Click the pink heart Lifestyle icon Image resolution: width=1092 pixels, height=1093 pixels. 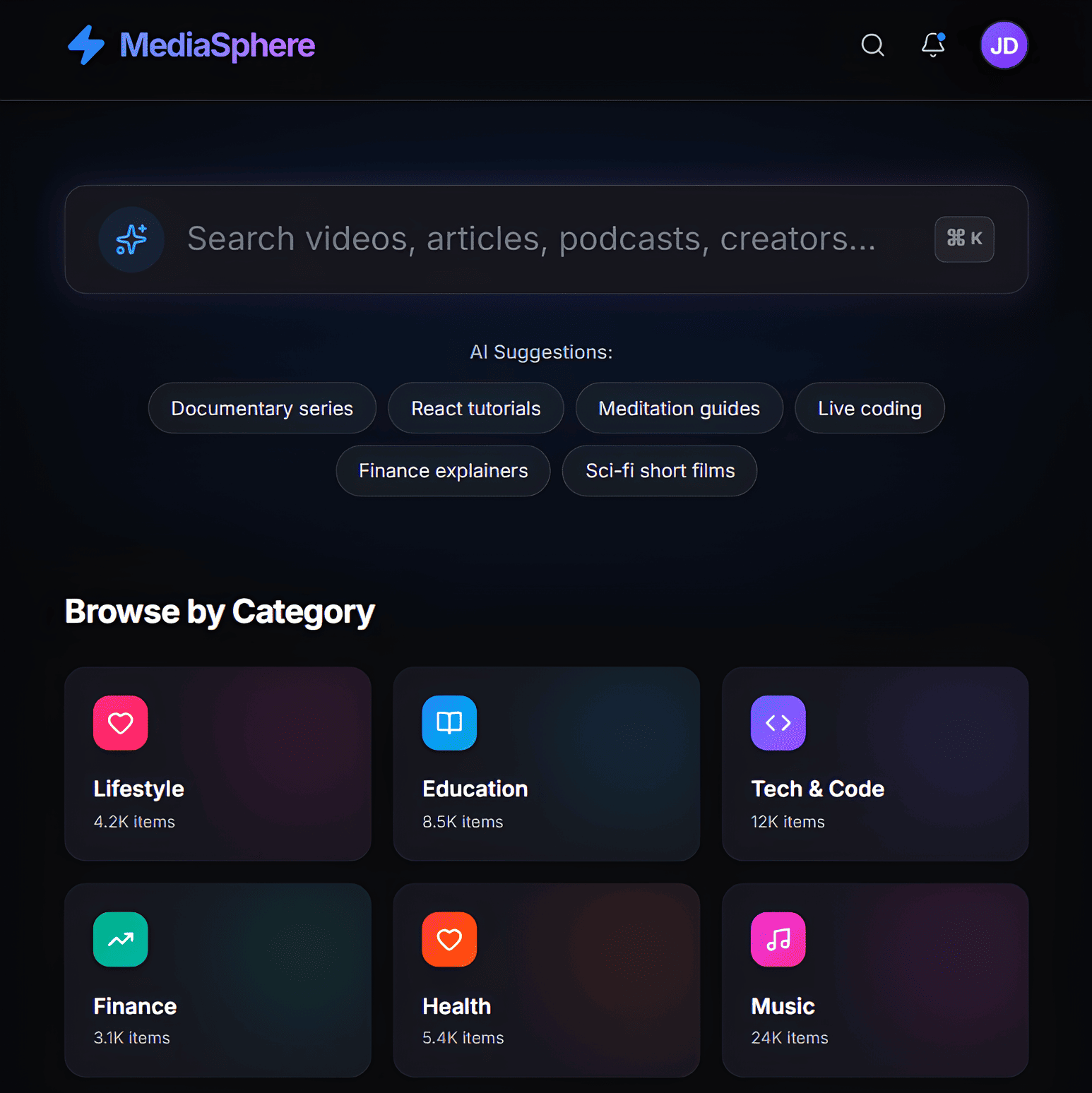(x=121, y=723)
